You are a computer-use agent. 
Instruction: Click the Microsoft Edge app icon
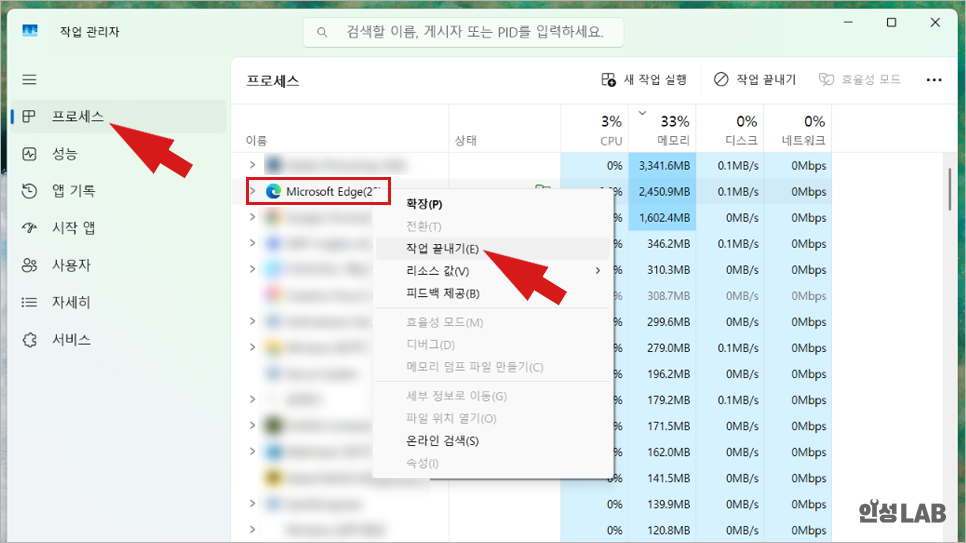tap(273, 192)
